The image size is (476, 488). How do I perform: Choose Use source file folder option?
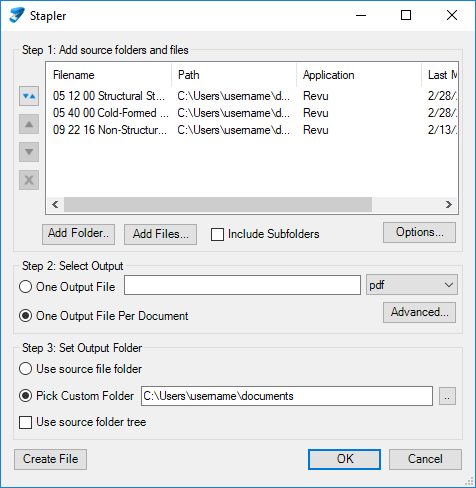pyautogui.click(x=26, y=369)
